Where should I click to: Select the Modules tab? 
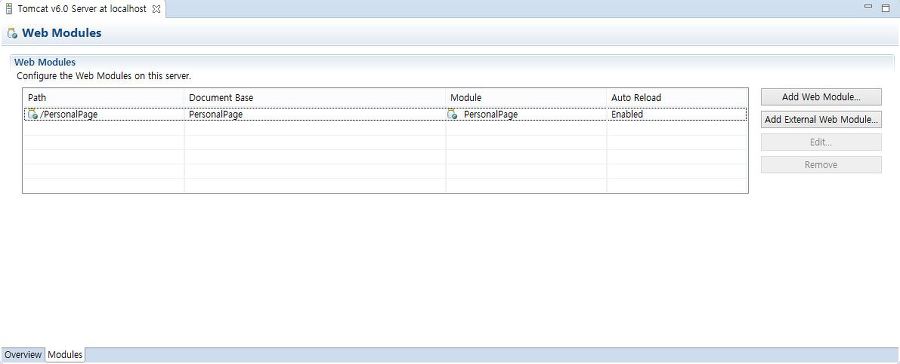point(65,355)
